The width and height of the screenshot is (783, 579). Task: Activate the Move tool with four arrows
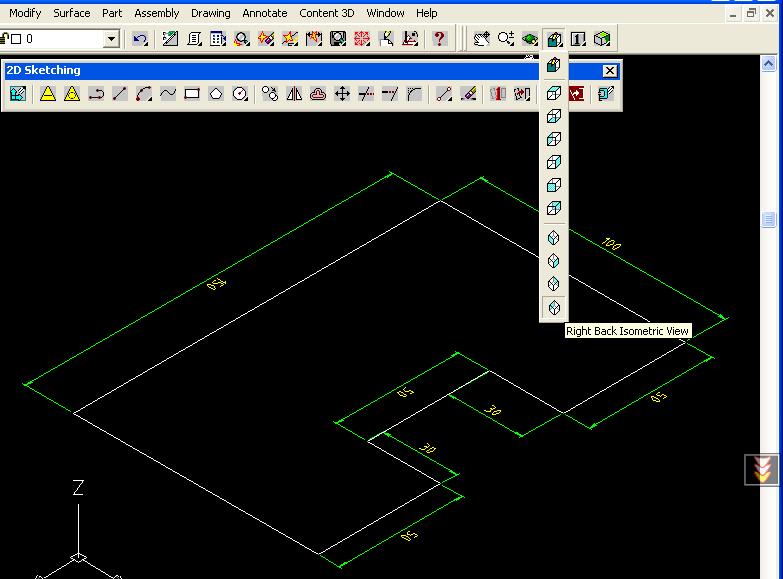point(342,94)
